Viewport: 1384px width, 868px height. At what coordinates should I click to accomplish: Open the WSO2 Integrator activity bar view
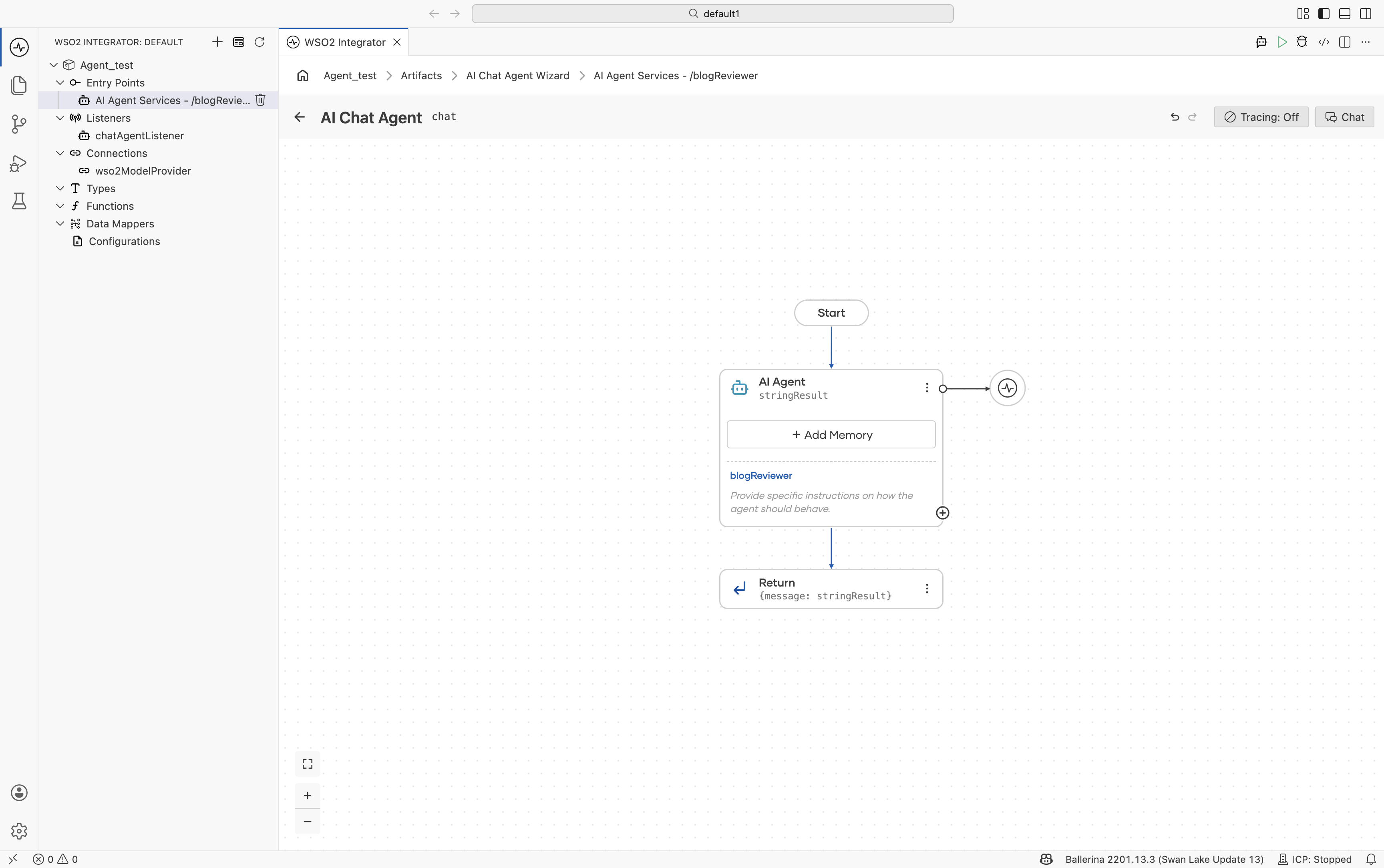coord(19,47)
